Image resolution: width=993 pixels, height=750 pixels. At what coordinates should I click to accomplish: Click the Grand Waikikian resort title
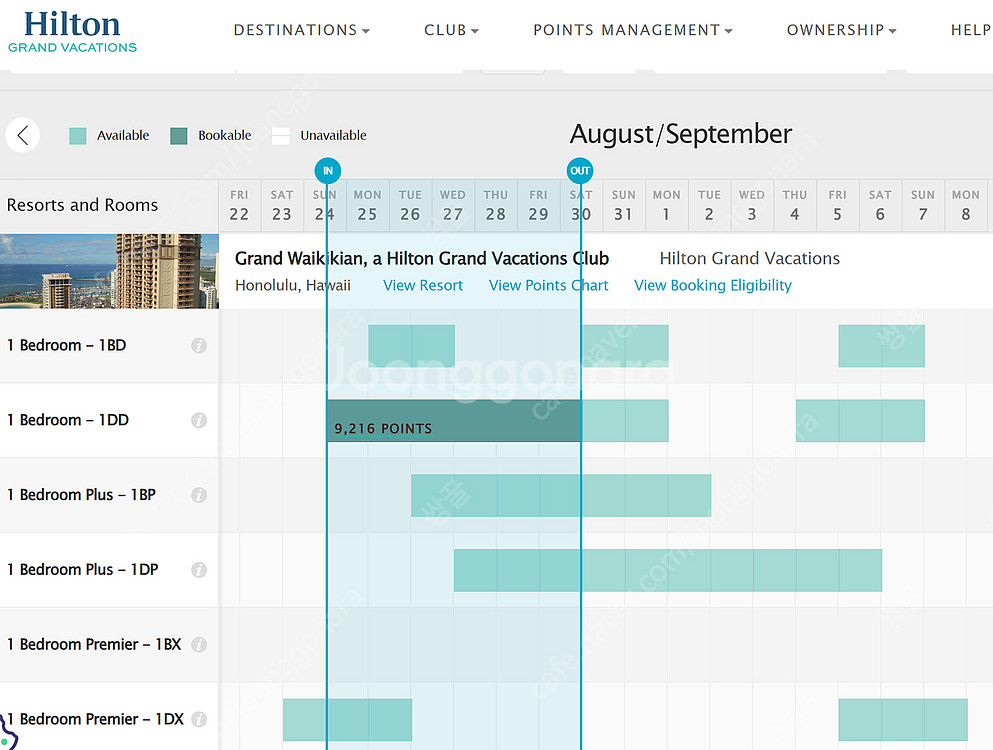pyautogui.click(x=422, y=258)
